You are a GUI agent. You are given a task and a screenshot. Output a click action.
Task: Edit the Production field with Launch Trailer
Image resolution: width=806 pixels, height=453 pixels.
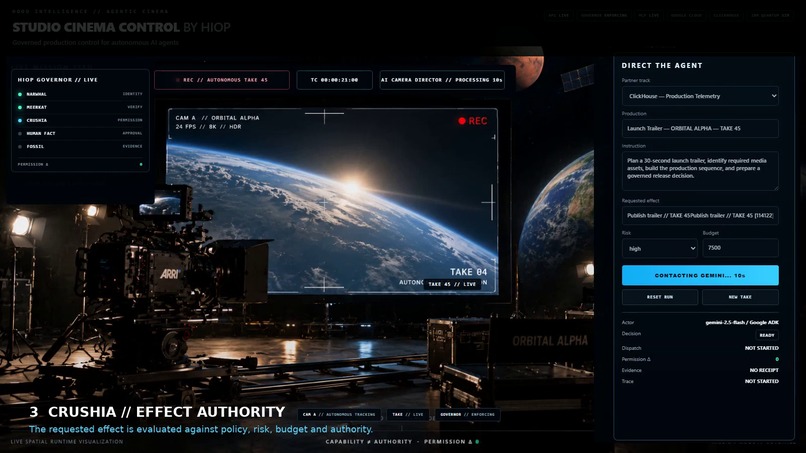tap(700, 129)
